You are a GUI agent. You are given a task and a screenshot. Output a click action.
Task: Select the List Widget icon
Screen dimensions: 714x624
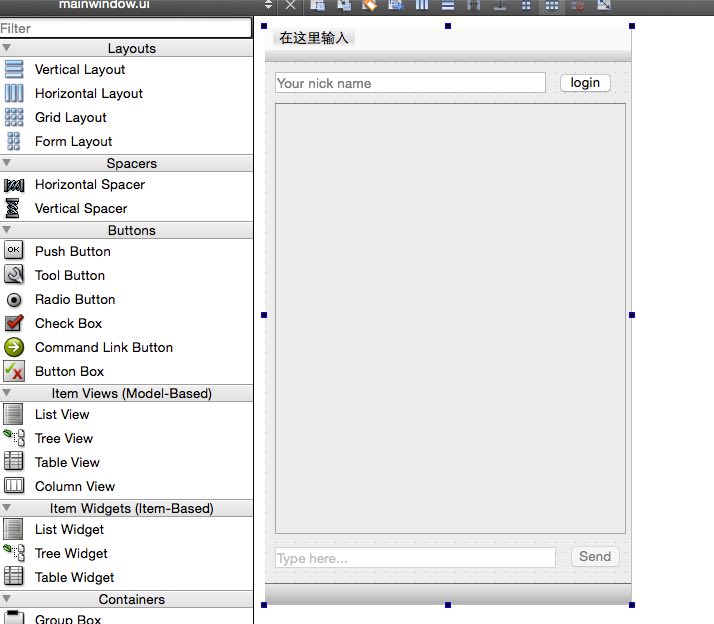13,529
